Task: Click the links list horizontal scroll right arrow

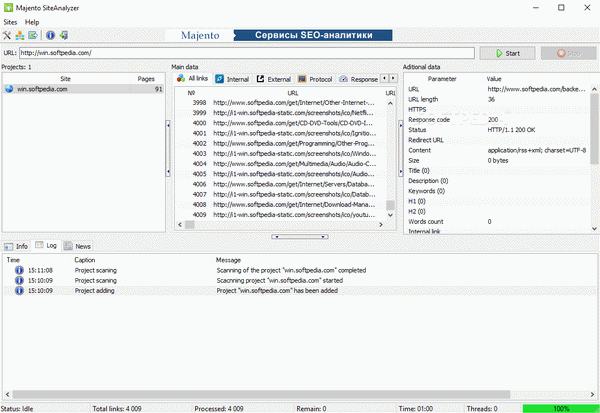Action: pyautogui.click(x=381, y=225)
